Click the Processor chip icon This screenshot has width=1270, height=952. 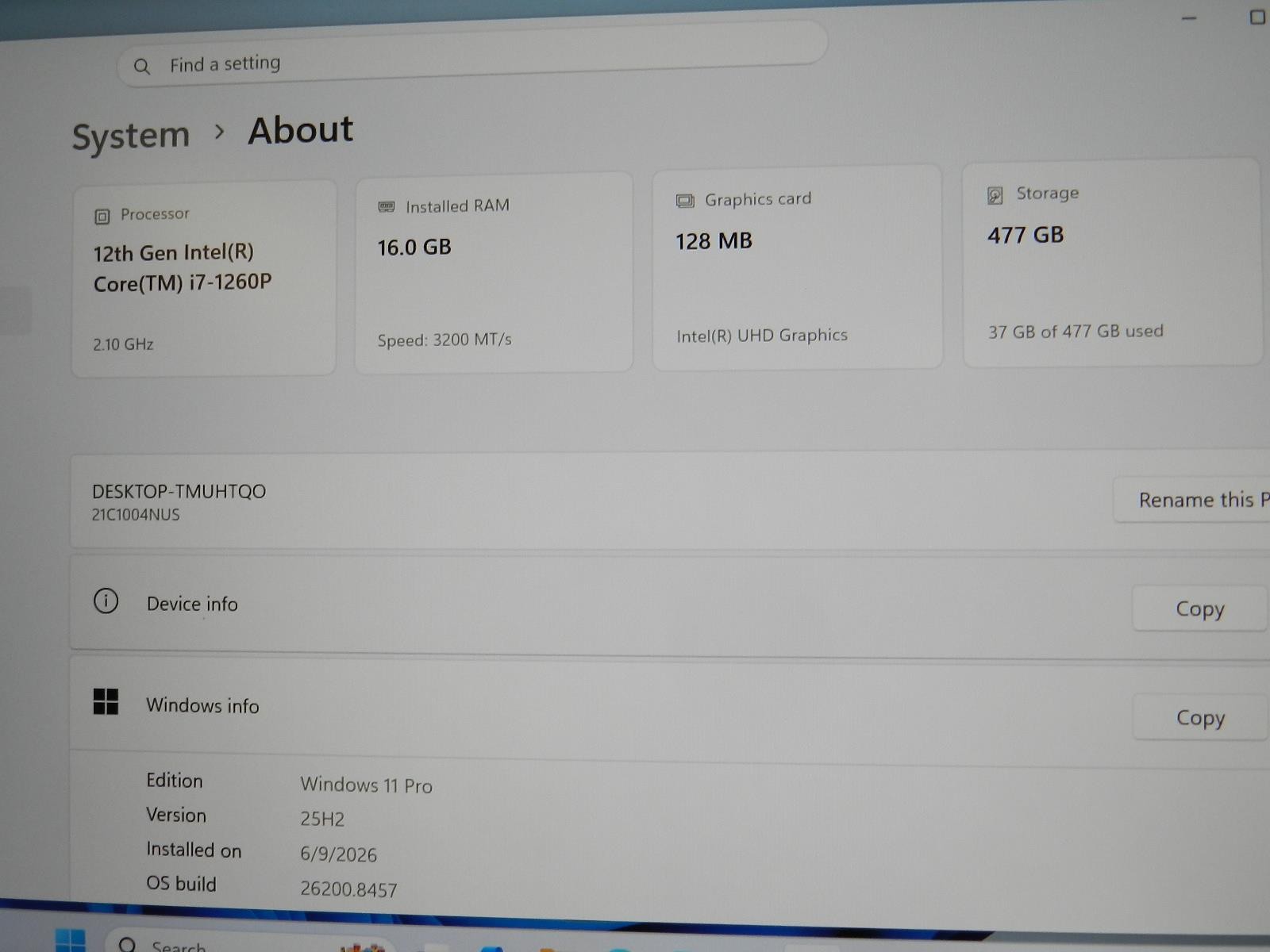click(102, 217)
